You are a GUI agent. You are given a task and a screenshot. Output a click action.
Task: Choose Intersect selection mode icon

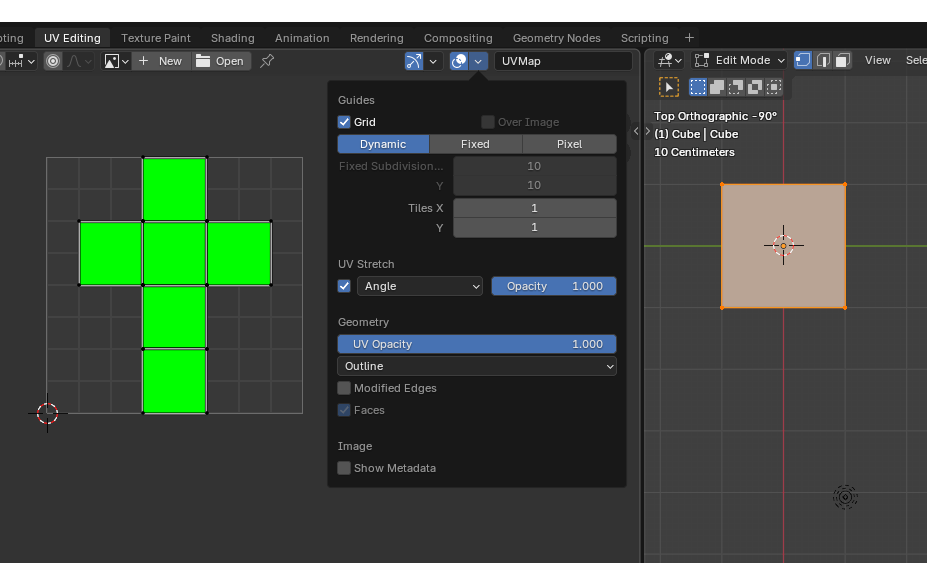pyautogui.click(x=774, y=88)
